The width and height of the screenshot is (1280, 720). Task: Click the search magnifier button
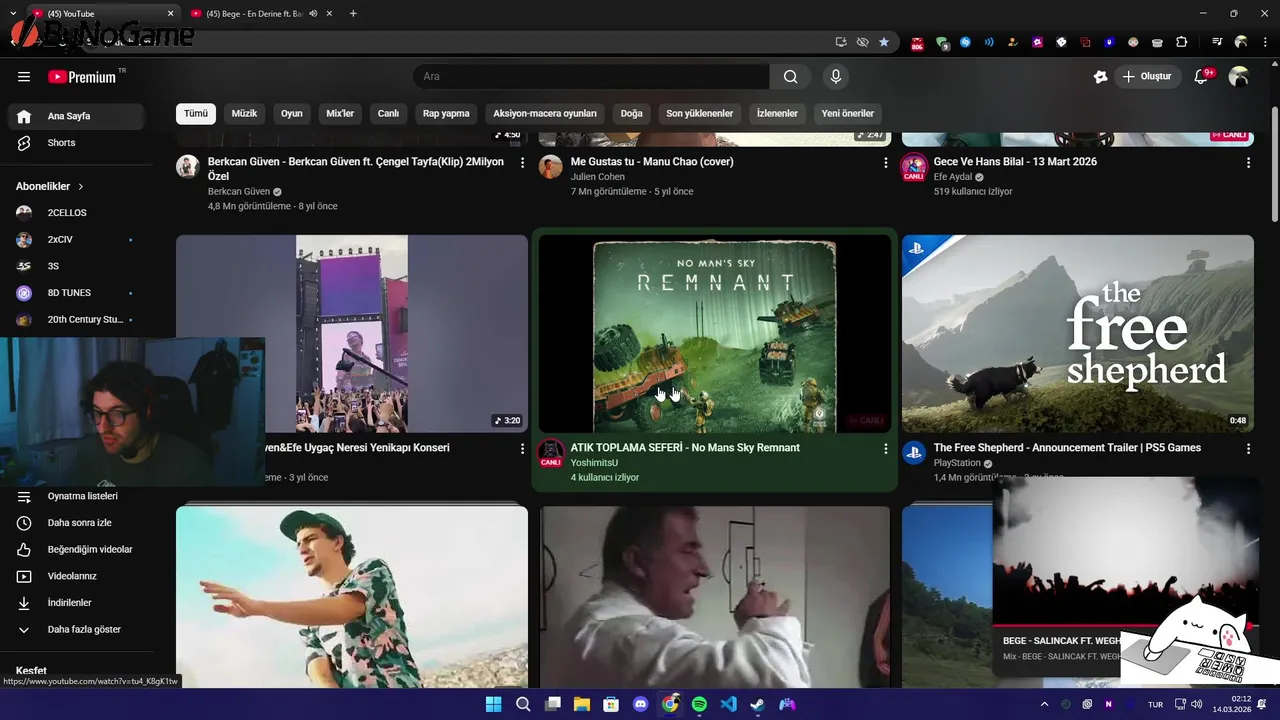coord(790,77)
